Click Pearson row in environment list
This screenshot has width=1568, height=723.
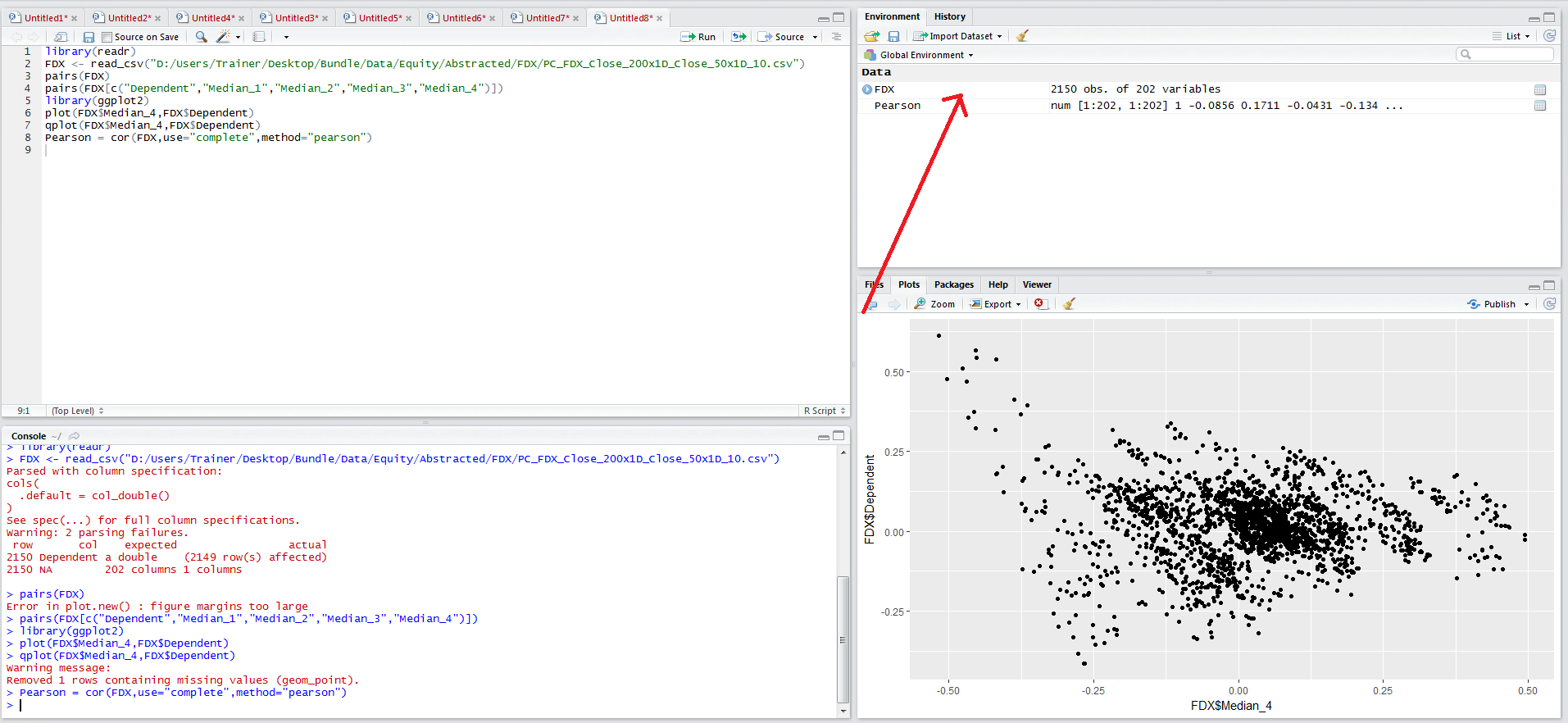click(x=1208, y=106)
